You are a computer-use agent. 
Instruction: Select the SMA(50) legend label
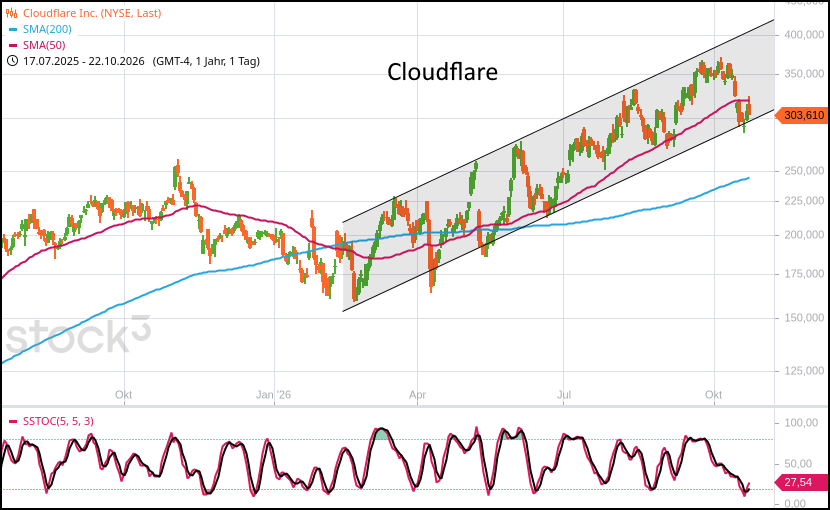click(44, 45)
